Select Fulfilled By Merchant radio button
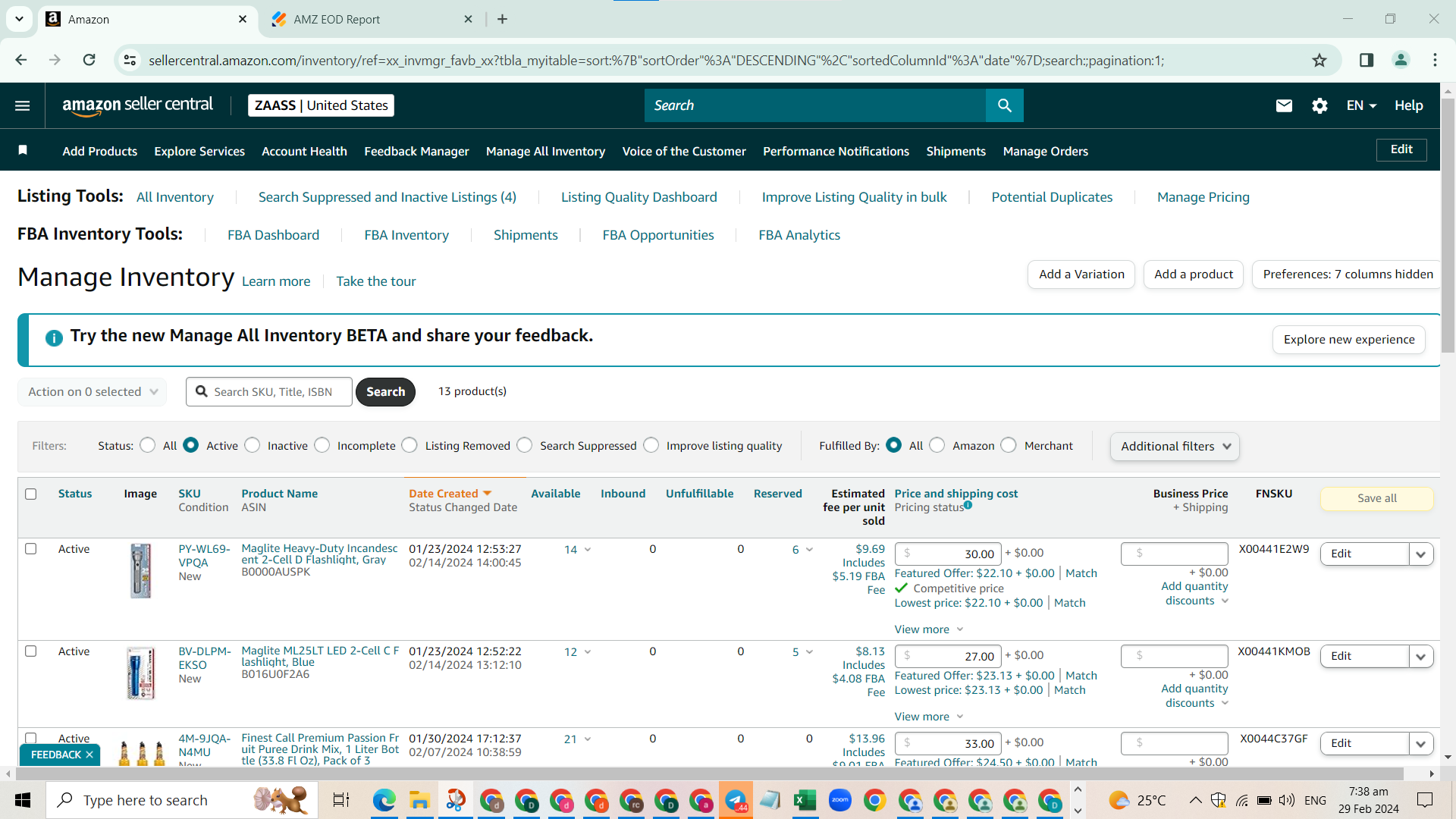 [x=1009, y=445]
